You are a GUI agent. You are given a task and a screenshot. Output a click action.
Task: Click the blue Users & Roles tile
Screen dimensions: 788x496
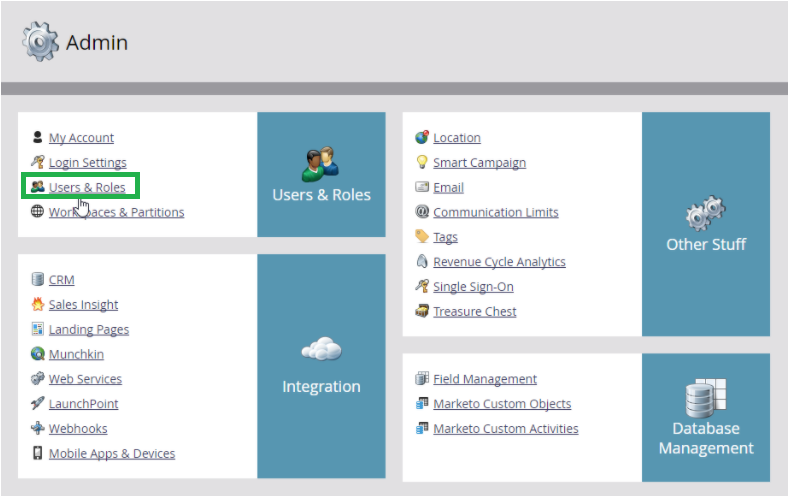(x=321, y=174)
